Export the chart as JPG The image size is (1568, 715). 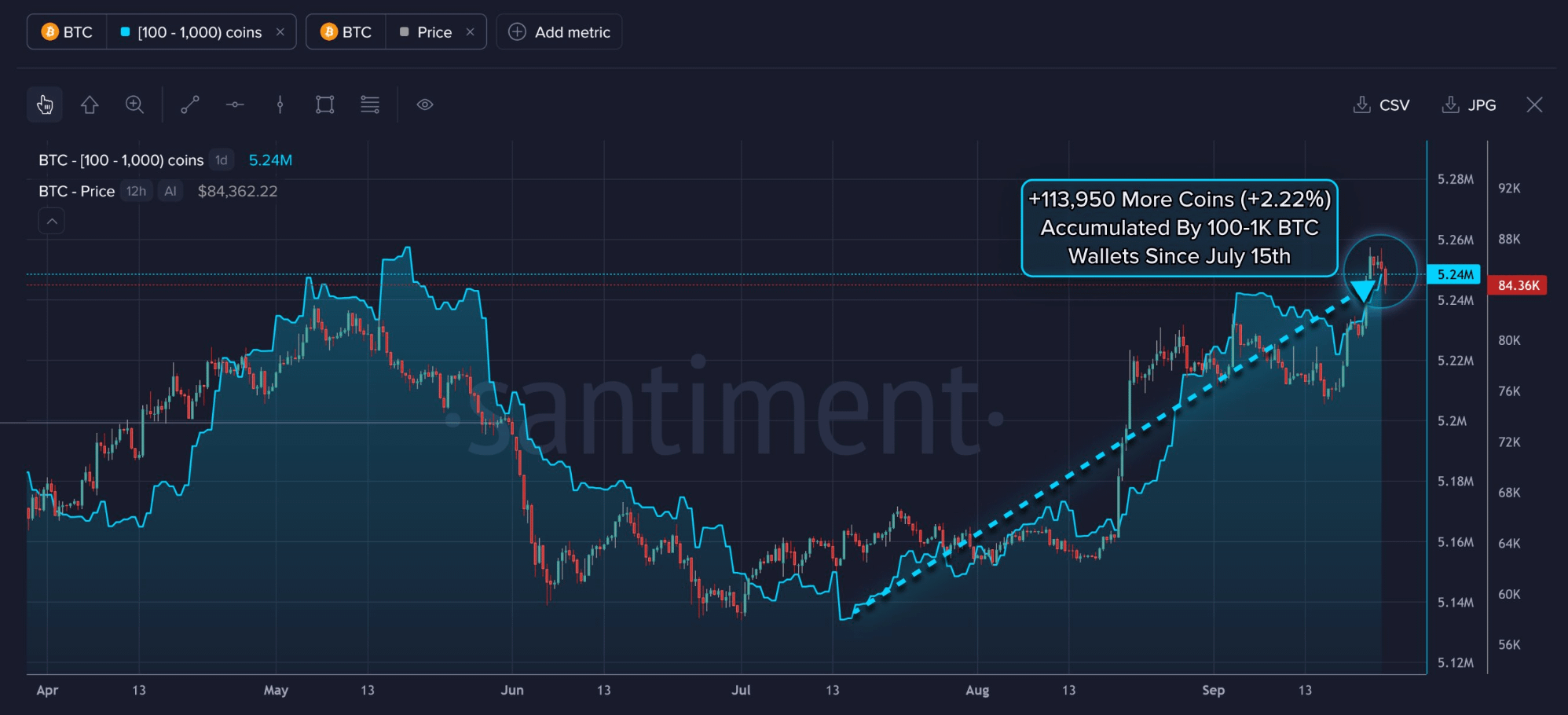pyautogui.click(x=1469, y=104)
